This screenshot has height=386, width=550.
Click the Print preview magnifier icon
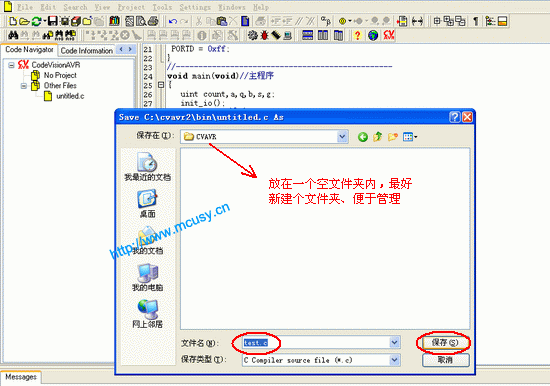point(141,21)
